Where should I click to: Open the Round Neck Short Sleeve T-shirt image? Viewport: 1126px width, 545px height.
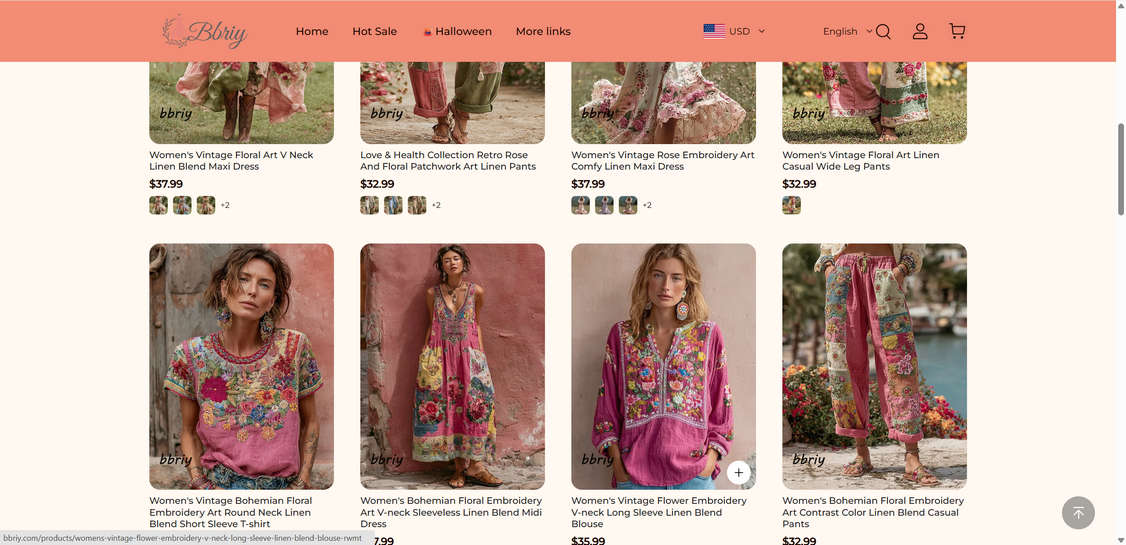click(241, 366)
